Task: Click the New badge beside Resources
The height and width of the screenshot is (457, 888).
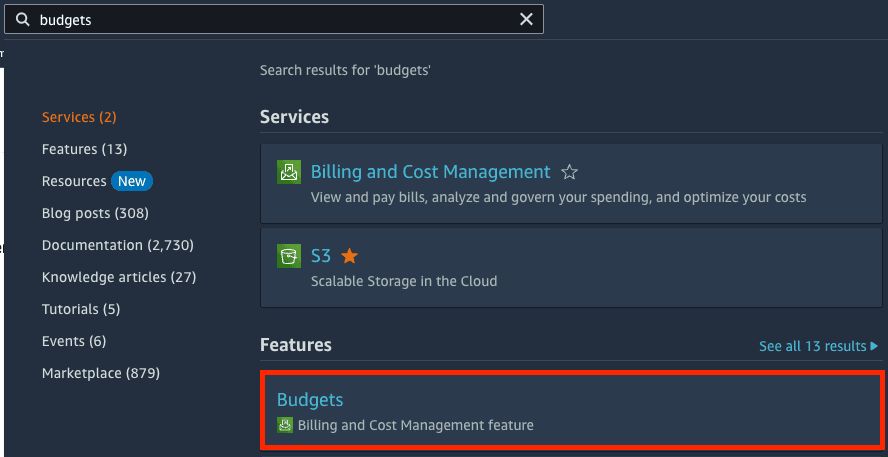Action: [x=132, y=181]
